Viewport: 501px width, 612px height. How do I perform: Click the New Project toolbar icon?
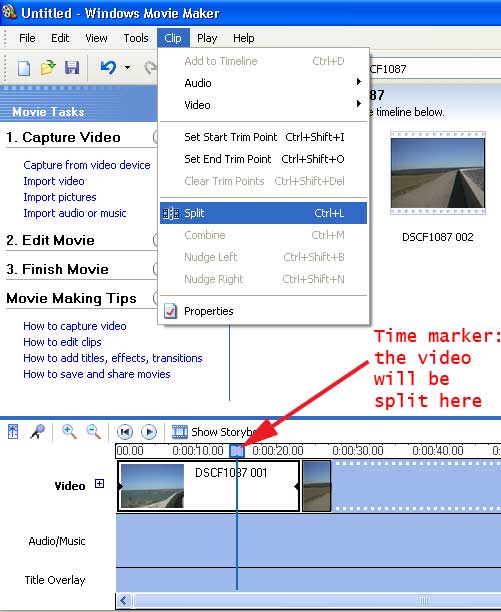click(x=24, y=68)
